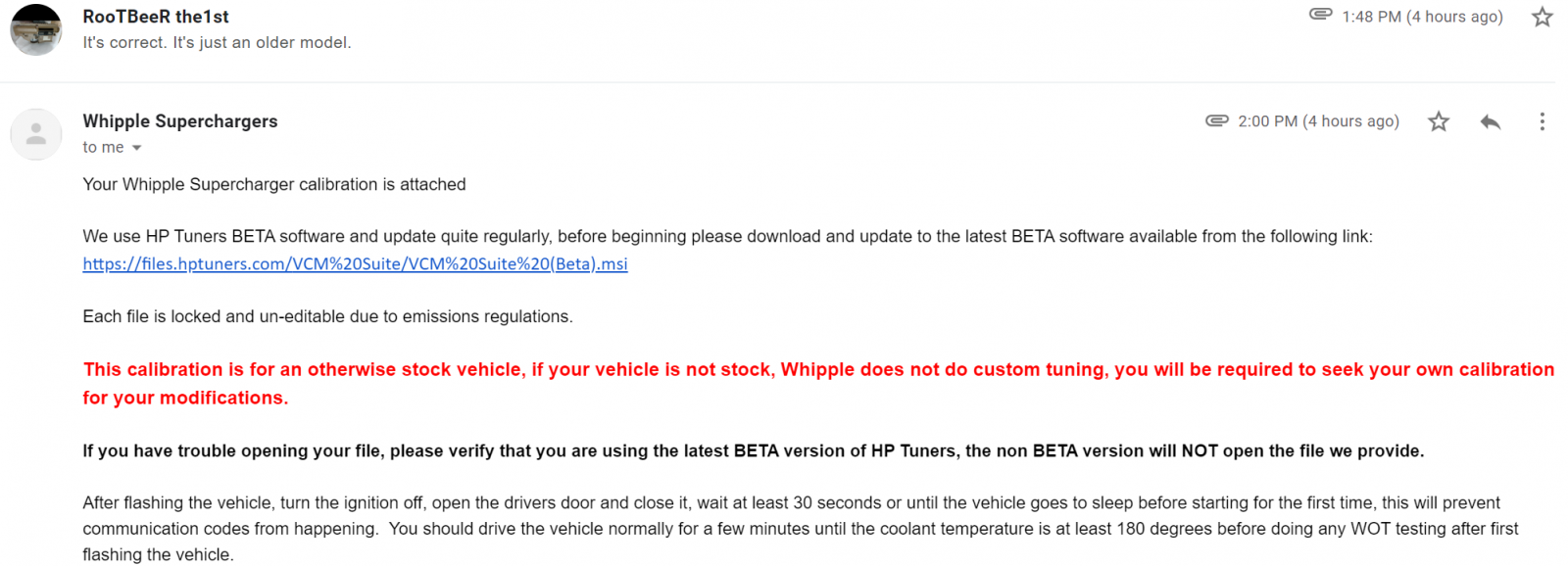1568x566 pixels.
Task: Click the Whipple Superchargers default avatar icon
Action: pos(36,134)
